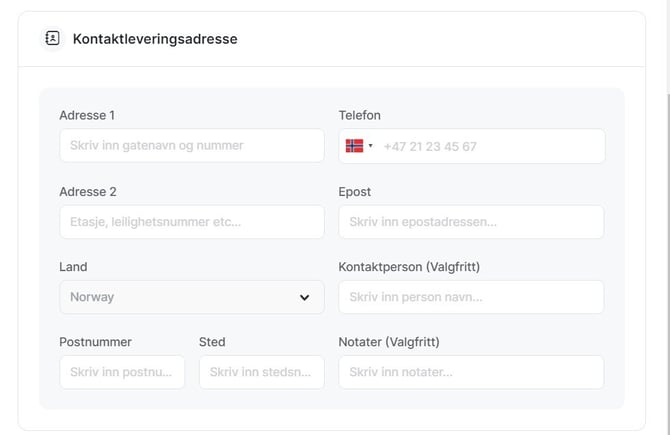Screen dimensions: 670x435
Task: Focus the Postnummer input field
Action: (x=122, y=372)
